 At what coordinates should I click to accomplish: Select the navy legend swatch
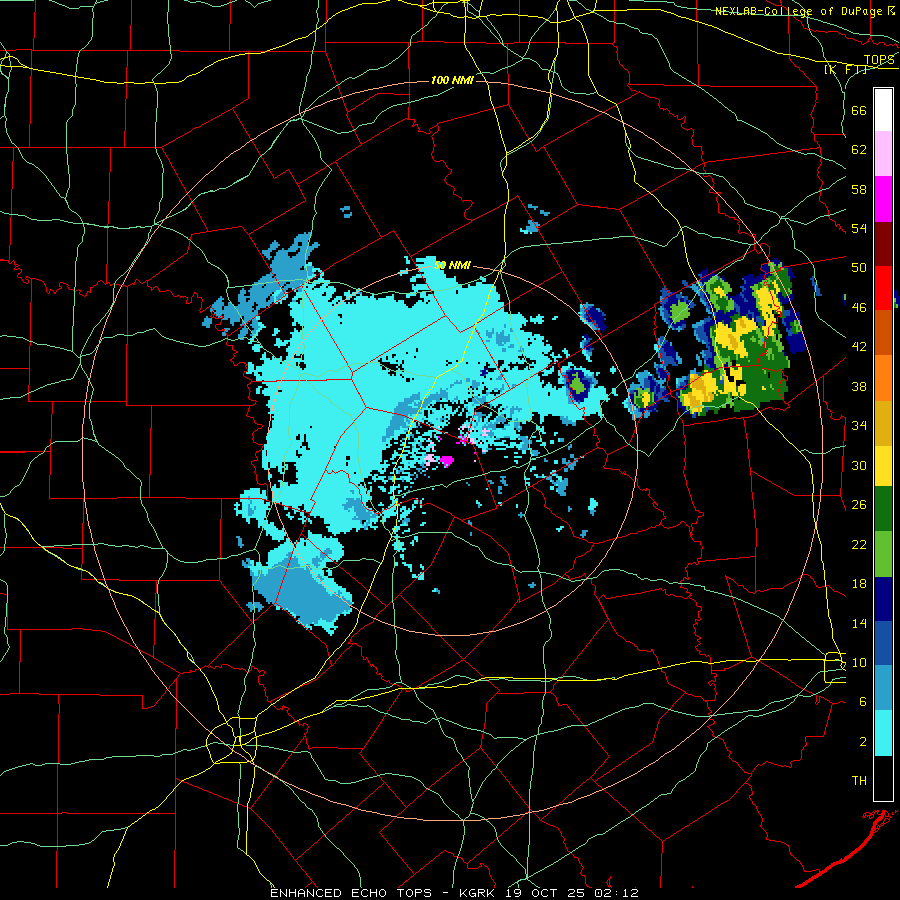(883, 599)
